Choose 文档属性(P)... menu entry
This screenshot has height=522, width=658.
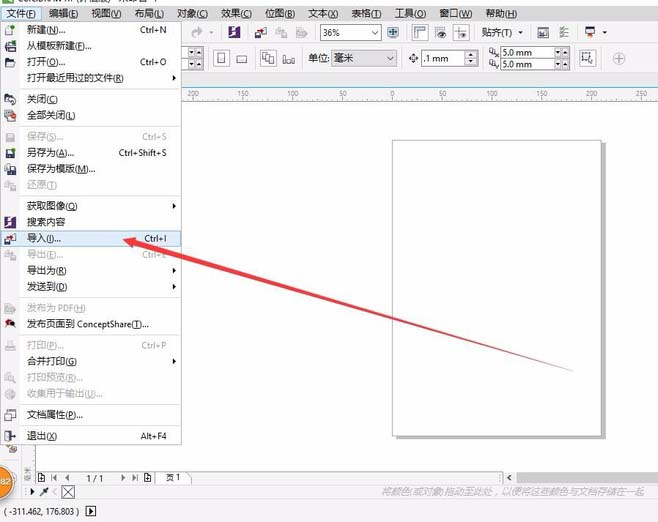pos(91,415)
